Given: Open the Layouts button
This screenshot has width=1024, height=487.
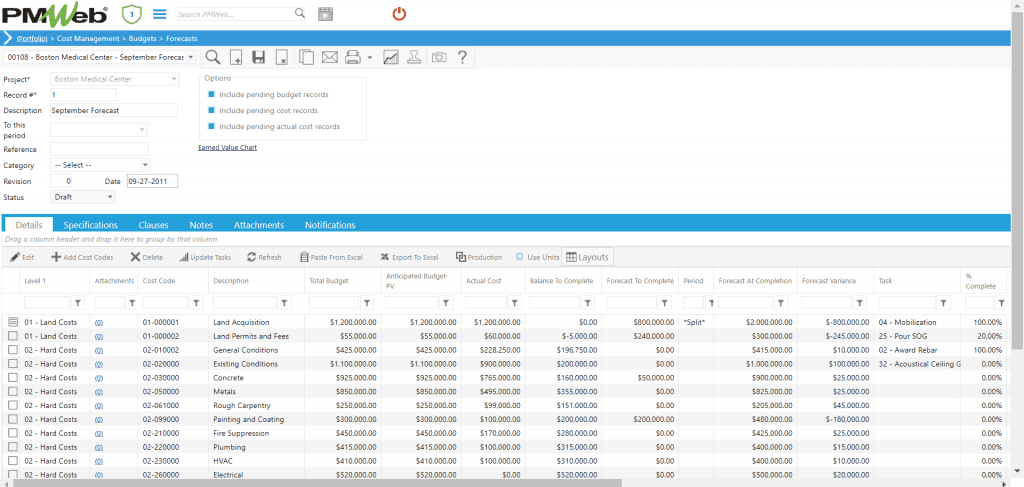Looking at the screenshot, I should (x=588, y=257).
